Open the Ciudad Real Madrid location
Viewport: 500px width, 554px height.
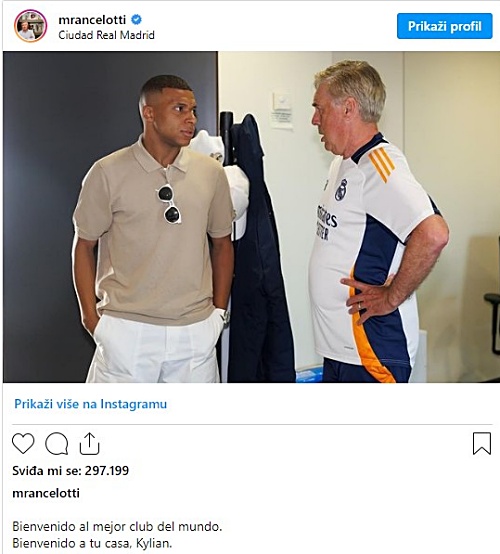[106, 35]
